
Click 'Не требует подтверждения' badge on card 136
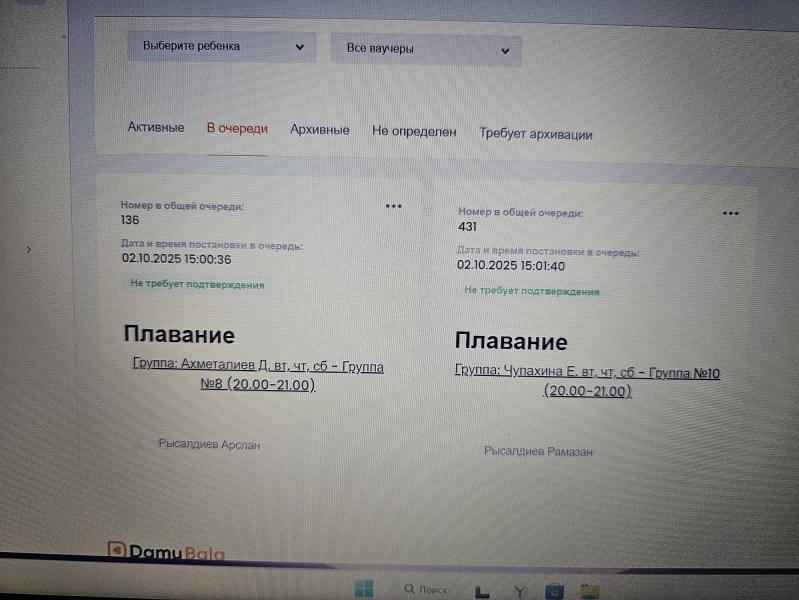pyautogui.click(x=197, y=284)
